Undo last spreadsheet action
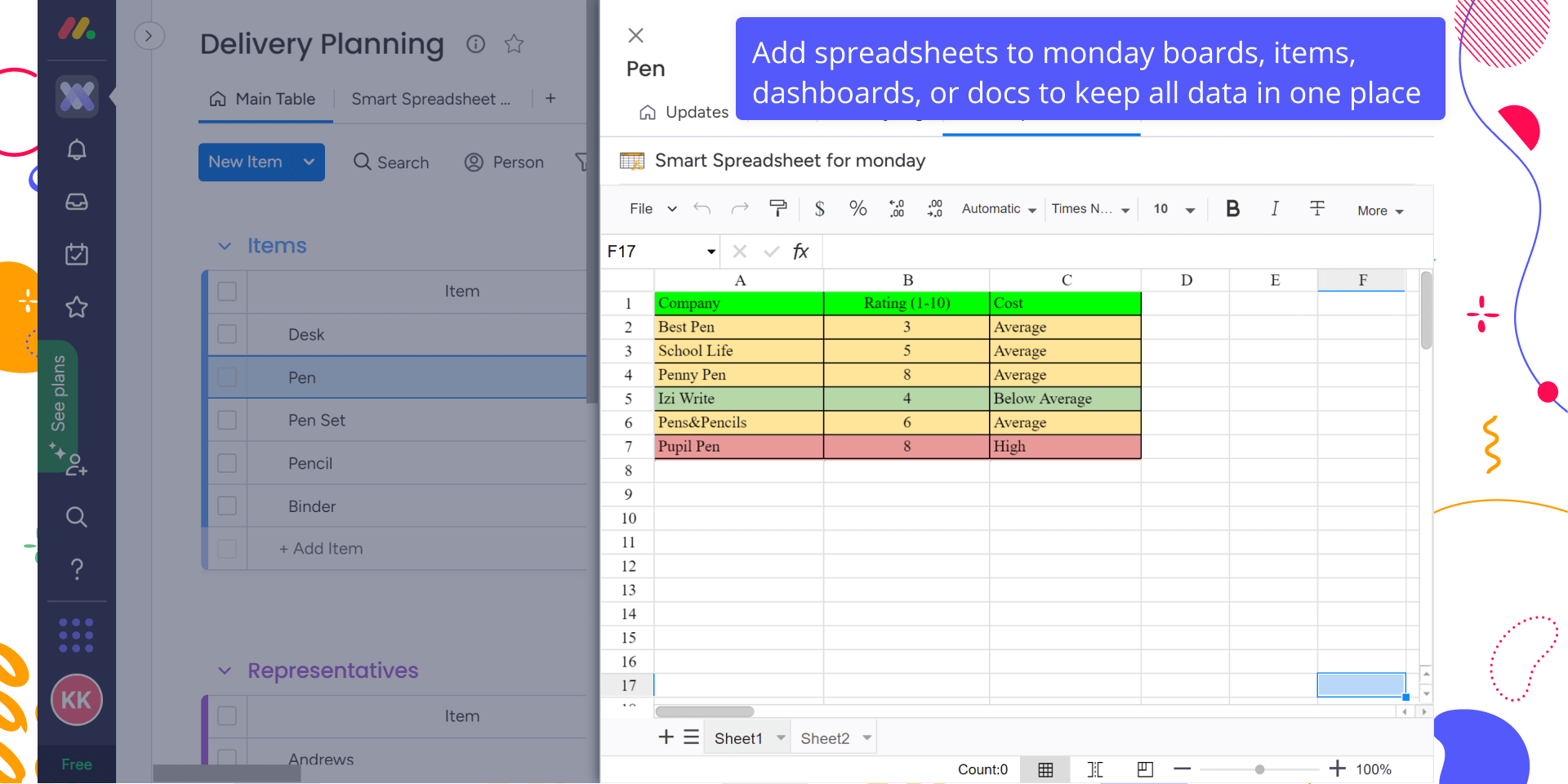 coord(702,208)
